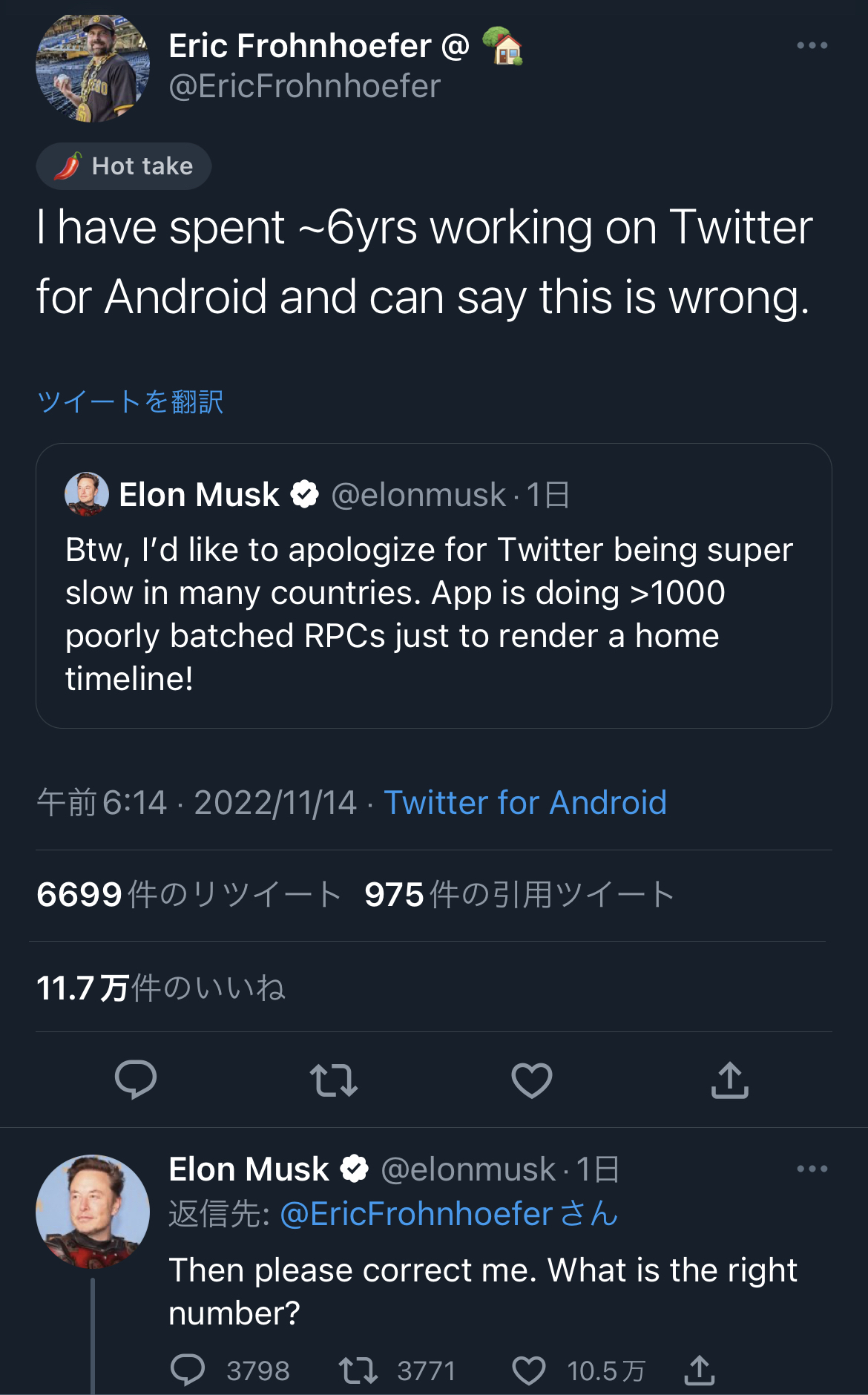The height and width of the screenshot is (1395, 868).
Task: Open three-dot menu on Eric's tweet
Action: click(812, 45)
